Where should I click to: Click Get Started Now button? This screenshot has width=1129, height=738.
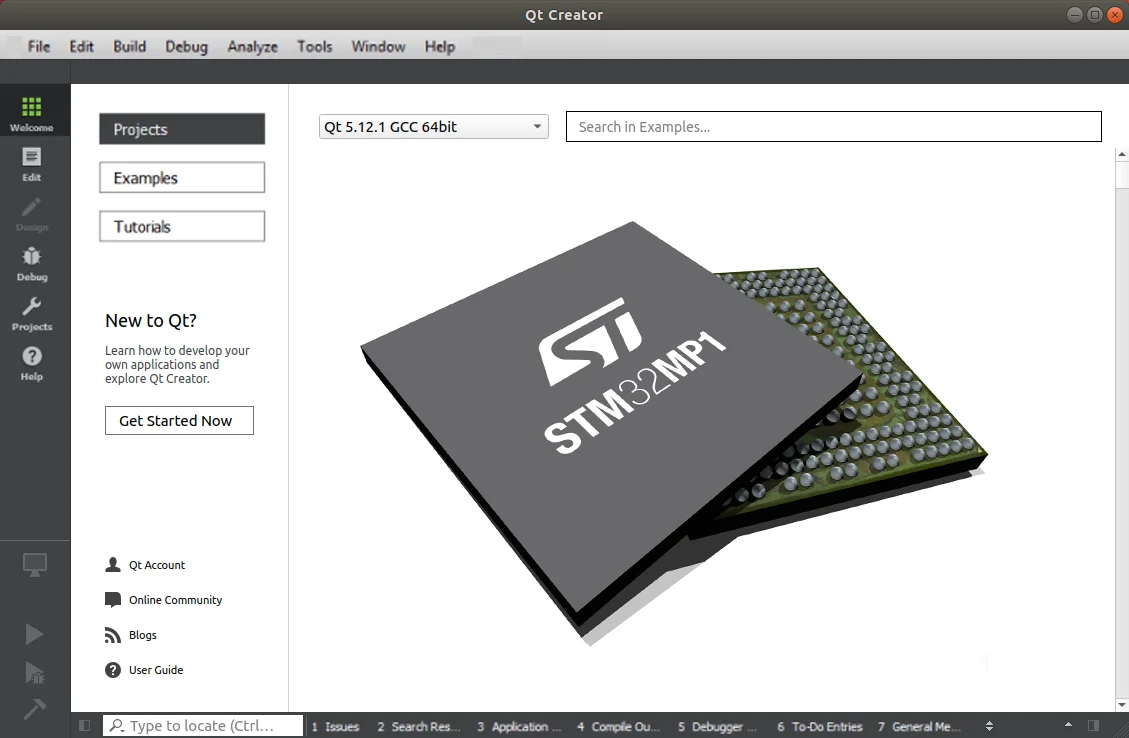pos(179,421)
